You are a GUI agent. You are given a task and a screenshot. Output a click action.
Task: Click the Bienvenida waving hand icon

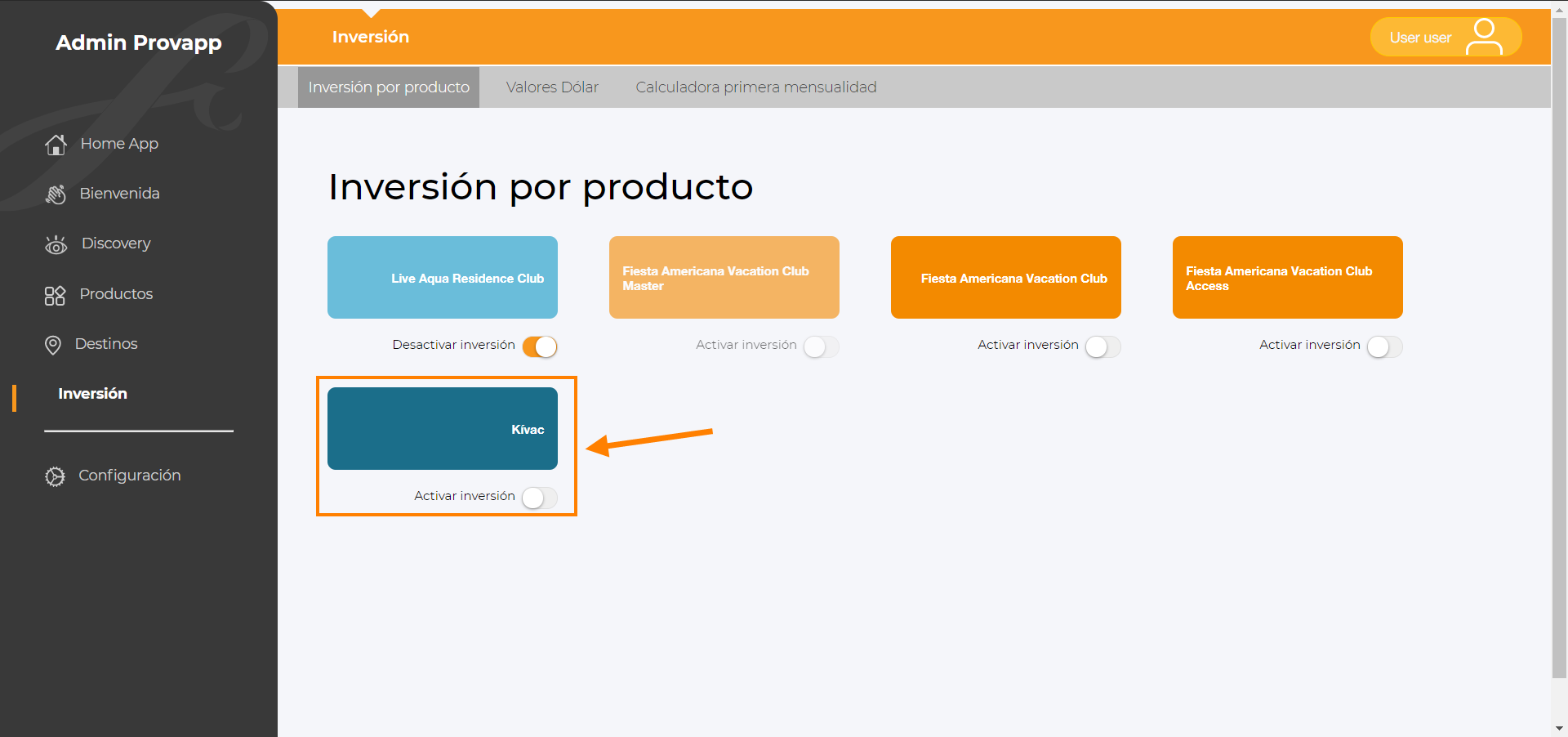56,194
